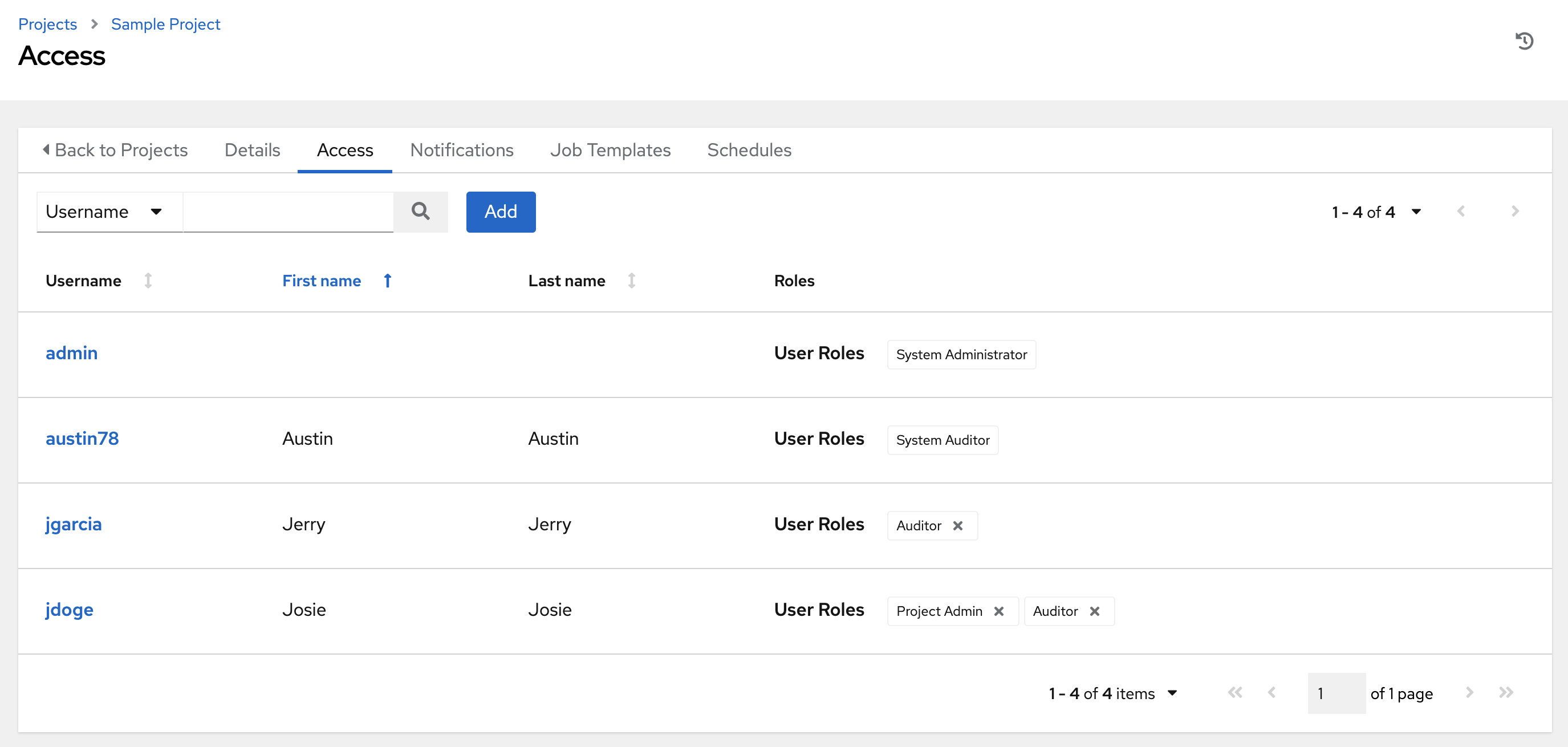Click the admin username link

point(71,353)
